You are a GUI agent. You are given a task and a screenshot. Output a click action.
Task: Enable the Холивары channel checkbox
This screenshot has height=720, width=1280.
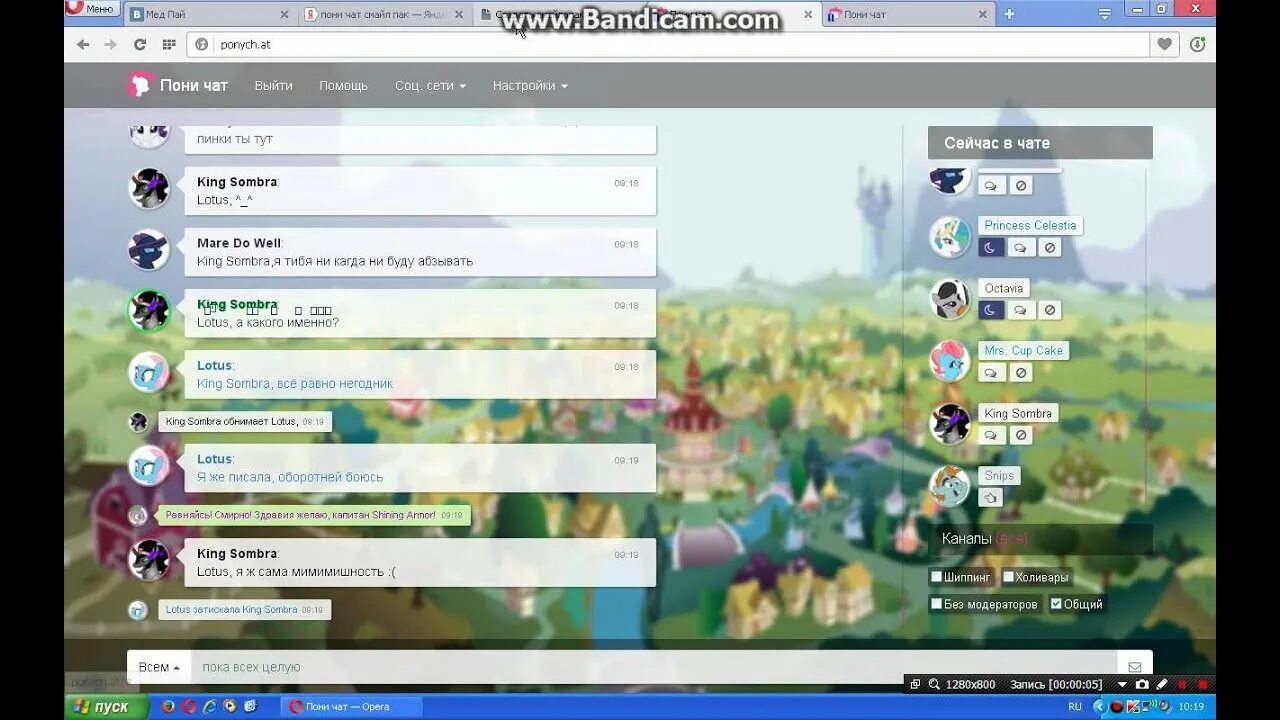(1009, 577)
